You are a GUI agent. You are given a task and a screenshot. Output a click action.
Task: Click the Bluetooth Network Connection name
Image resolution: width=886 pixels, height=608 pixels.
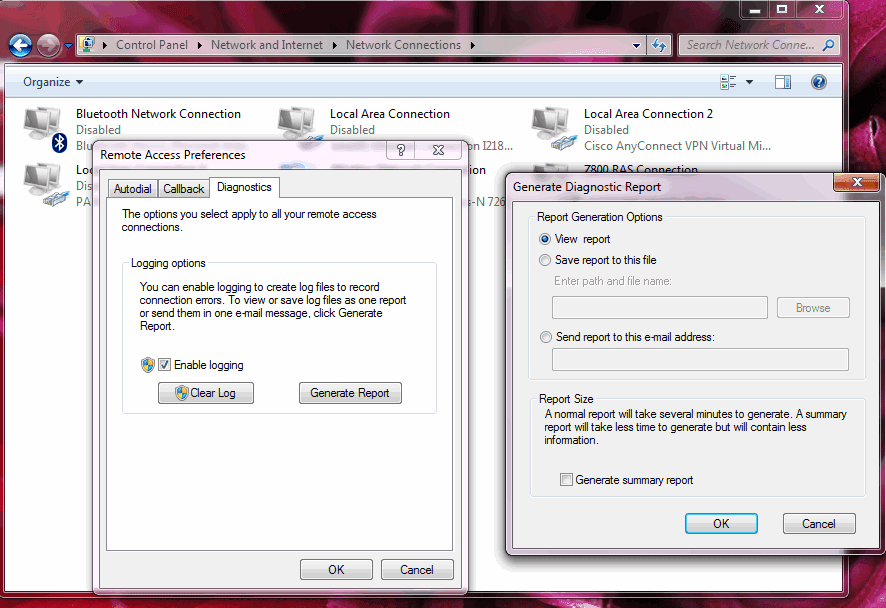[x=158, y=114]
